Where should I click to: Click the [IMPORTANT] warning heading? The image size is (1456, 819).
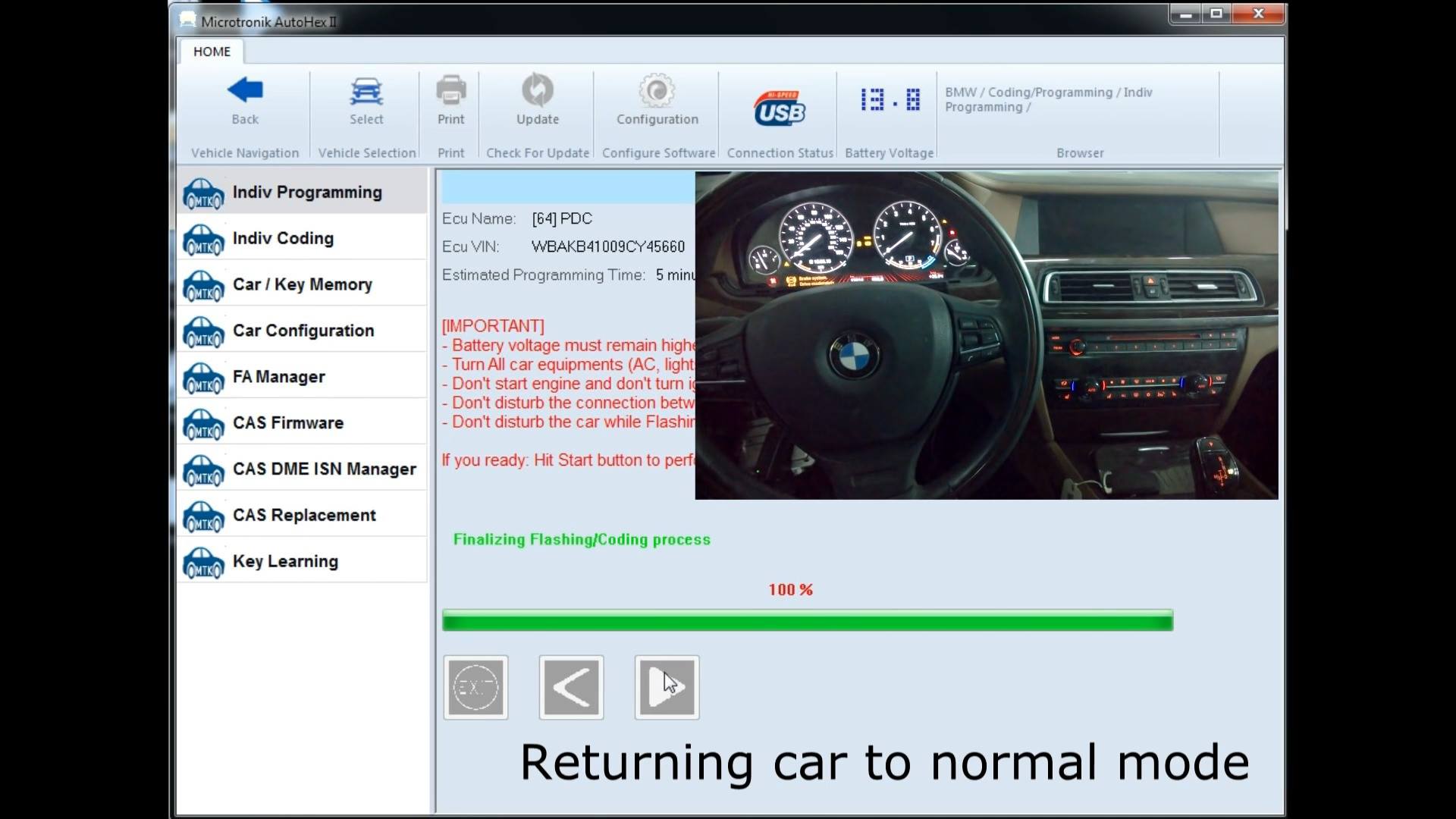tap(493, 326)
